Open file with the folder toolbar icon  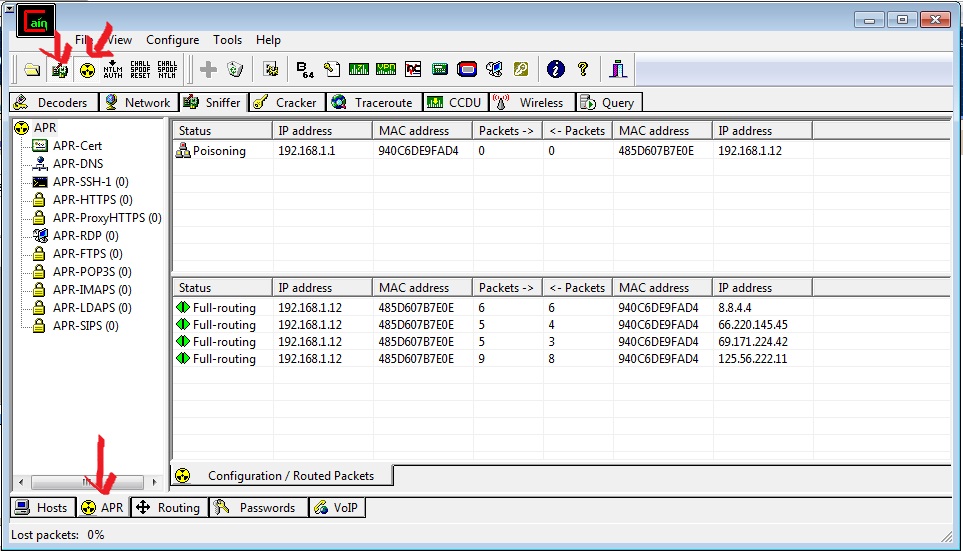[32, 69]
